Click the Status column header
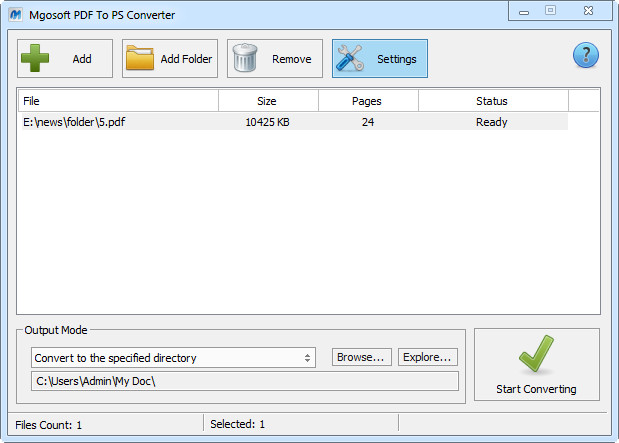The height and width of the screenshot is (443, 619). click(491, 101)
